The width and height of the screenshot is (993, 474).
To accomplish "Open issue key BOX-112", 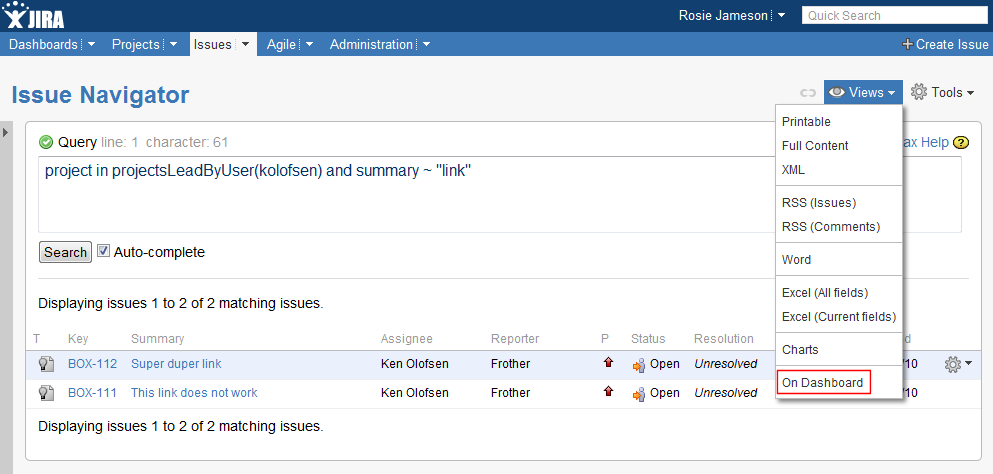I will tap(92, 364).
